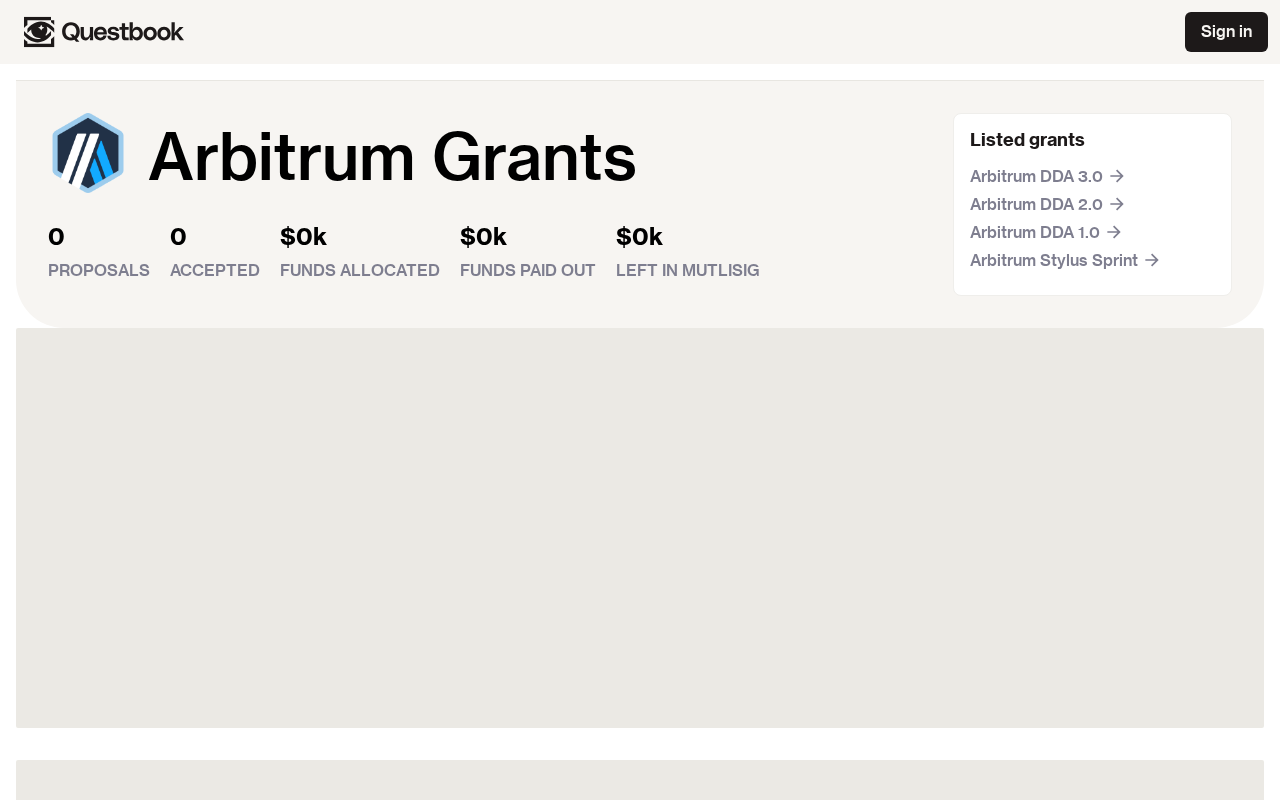Screen dimensions: 1280x800
Task: Open the Arbitrum DDA 2.0 grant link
Action: [1036, 204]
